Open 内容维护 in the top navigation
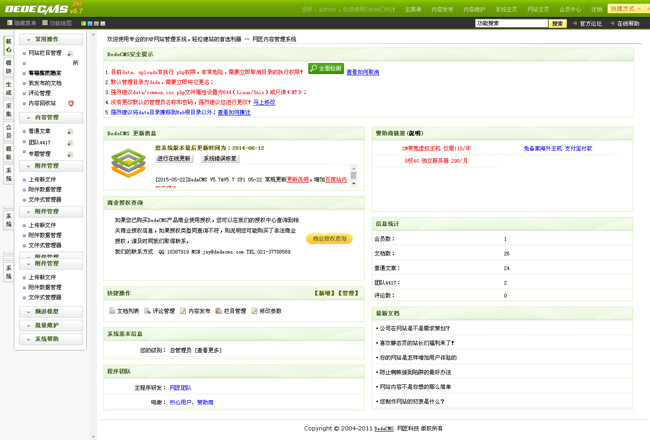 474,9
